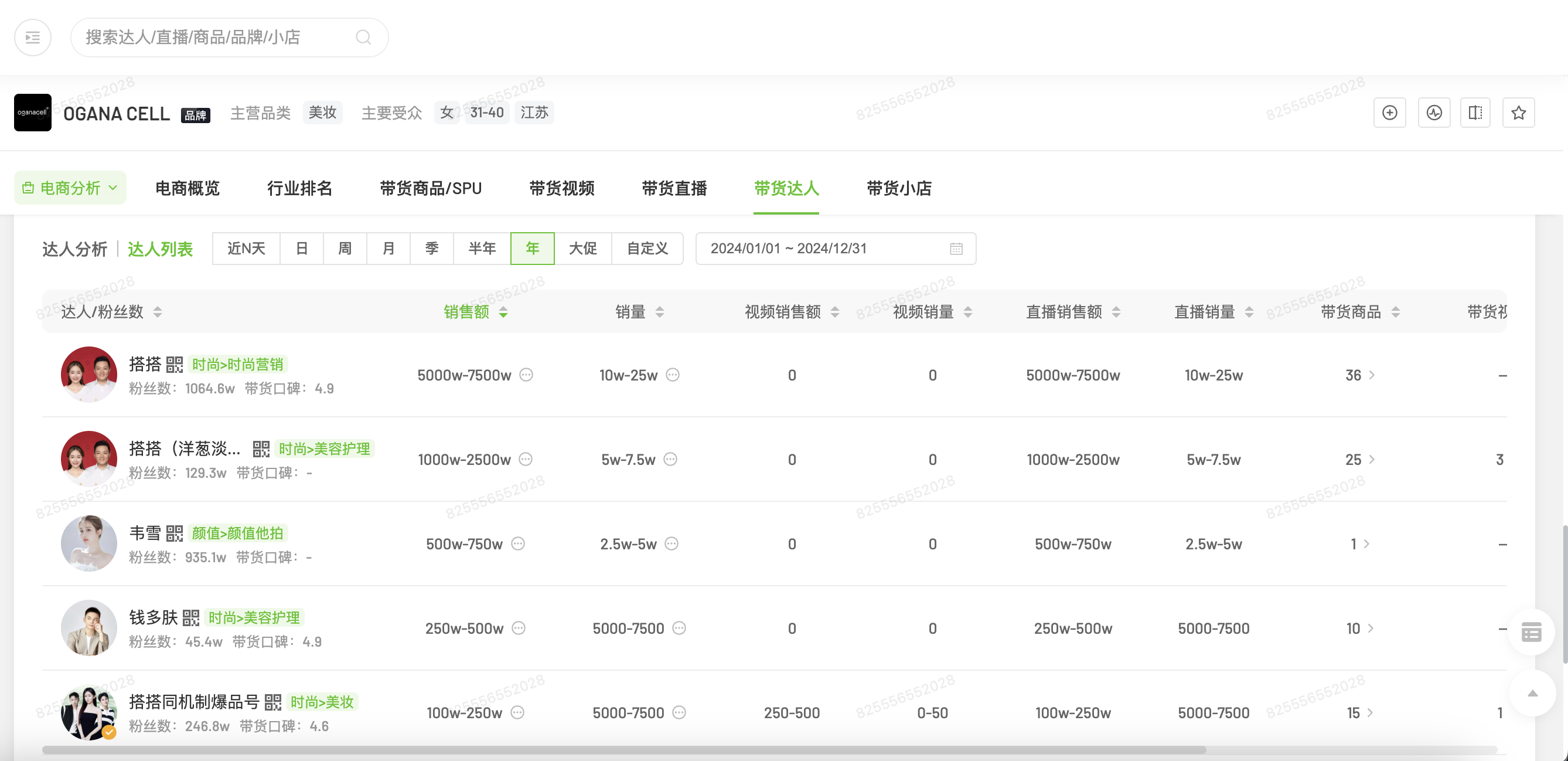
Task: Click the scroll-to-top arrow button
Action: tap(1532, 694)
